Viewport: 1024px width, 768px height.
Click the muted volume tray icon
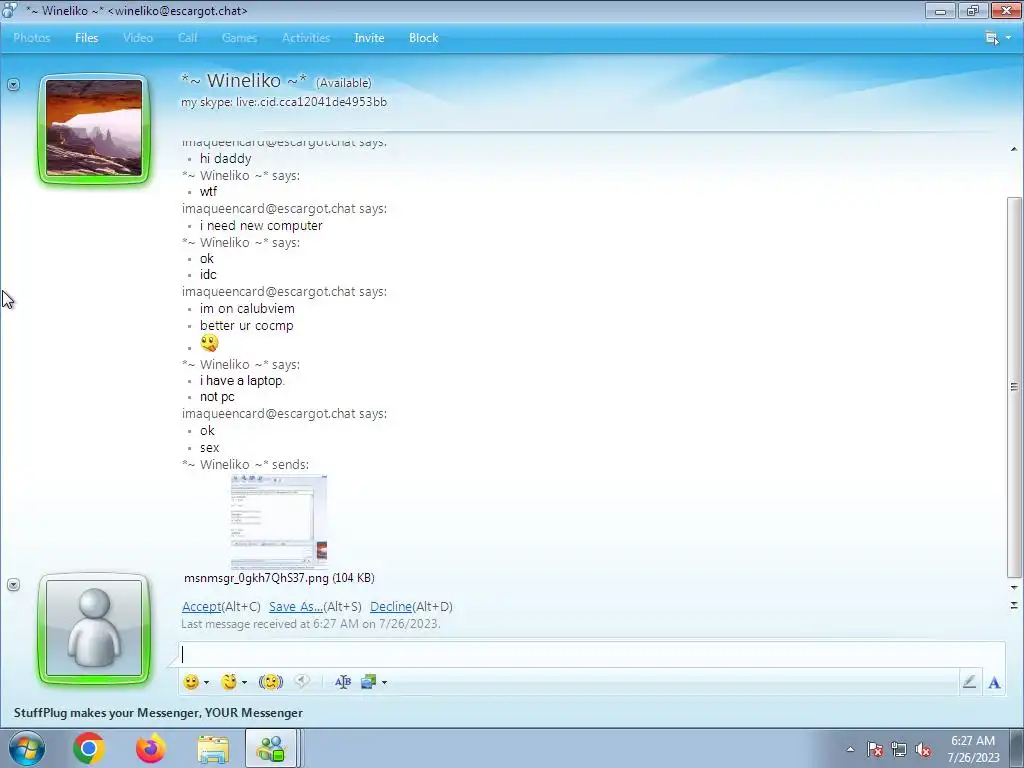click(923, 749)
